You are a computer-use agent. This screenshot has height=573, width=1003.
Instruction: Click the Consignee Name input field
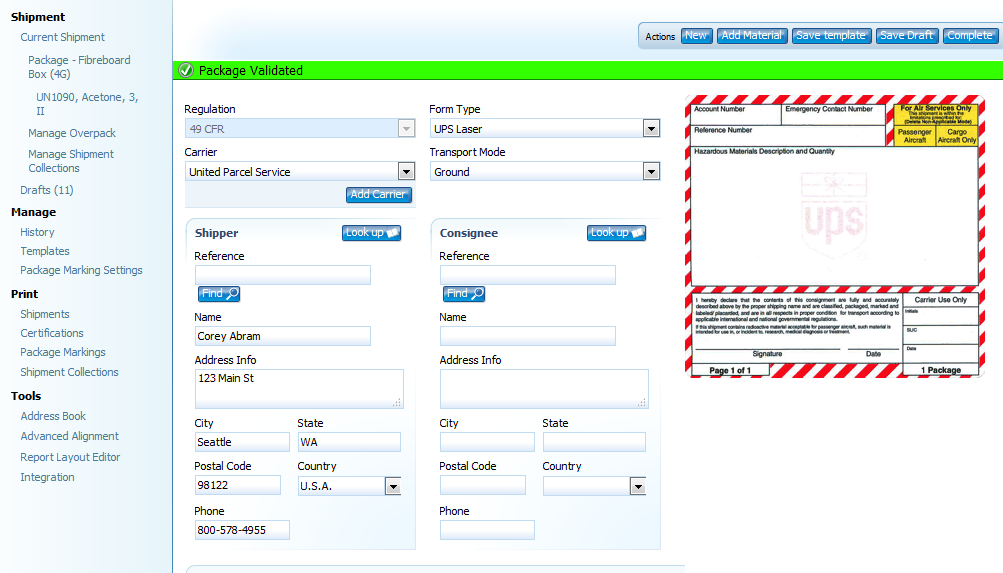[x=527, y=336]
